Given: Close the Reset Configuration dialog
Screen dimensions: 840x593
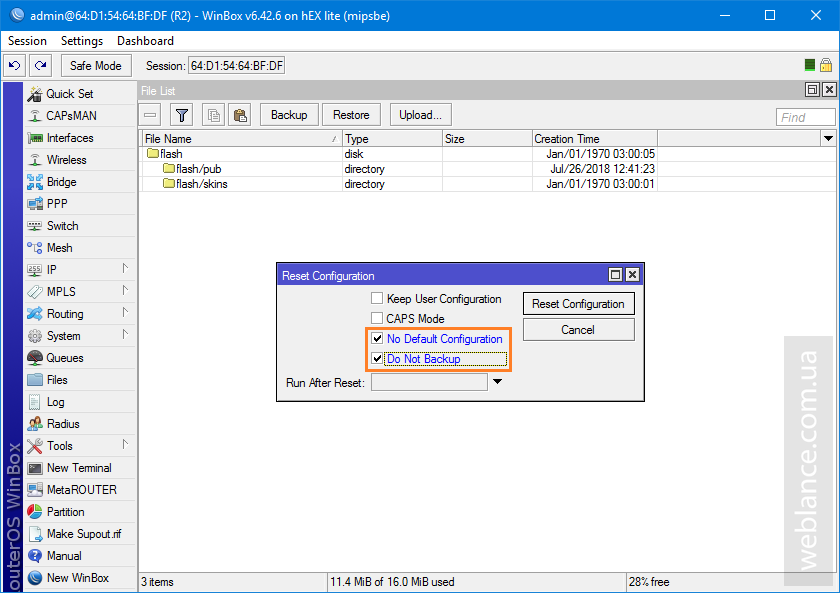Looking at the screenshot, I should pos(632,275).
